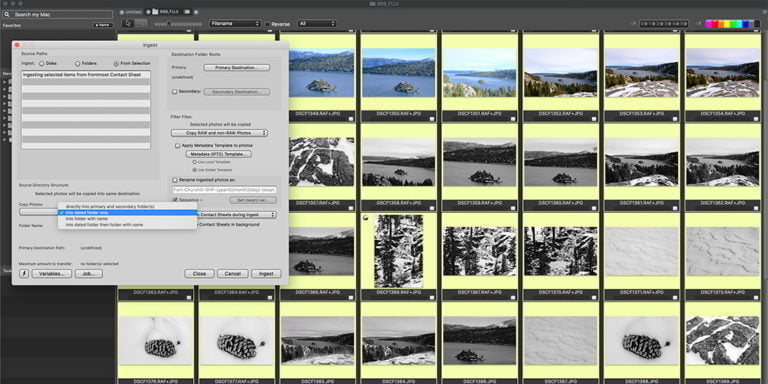Click the magnifier icon in Search my Mac
Viewport: 768px width, 384px height.
(x=7, y=15)
